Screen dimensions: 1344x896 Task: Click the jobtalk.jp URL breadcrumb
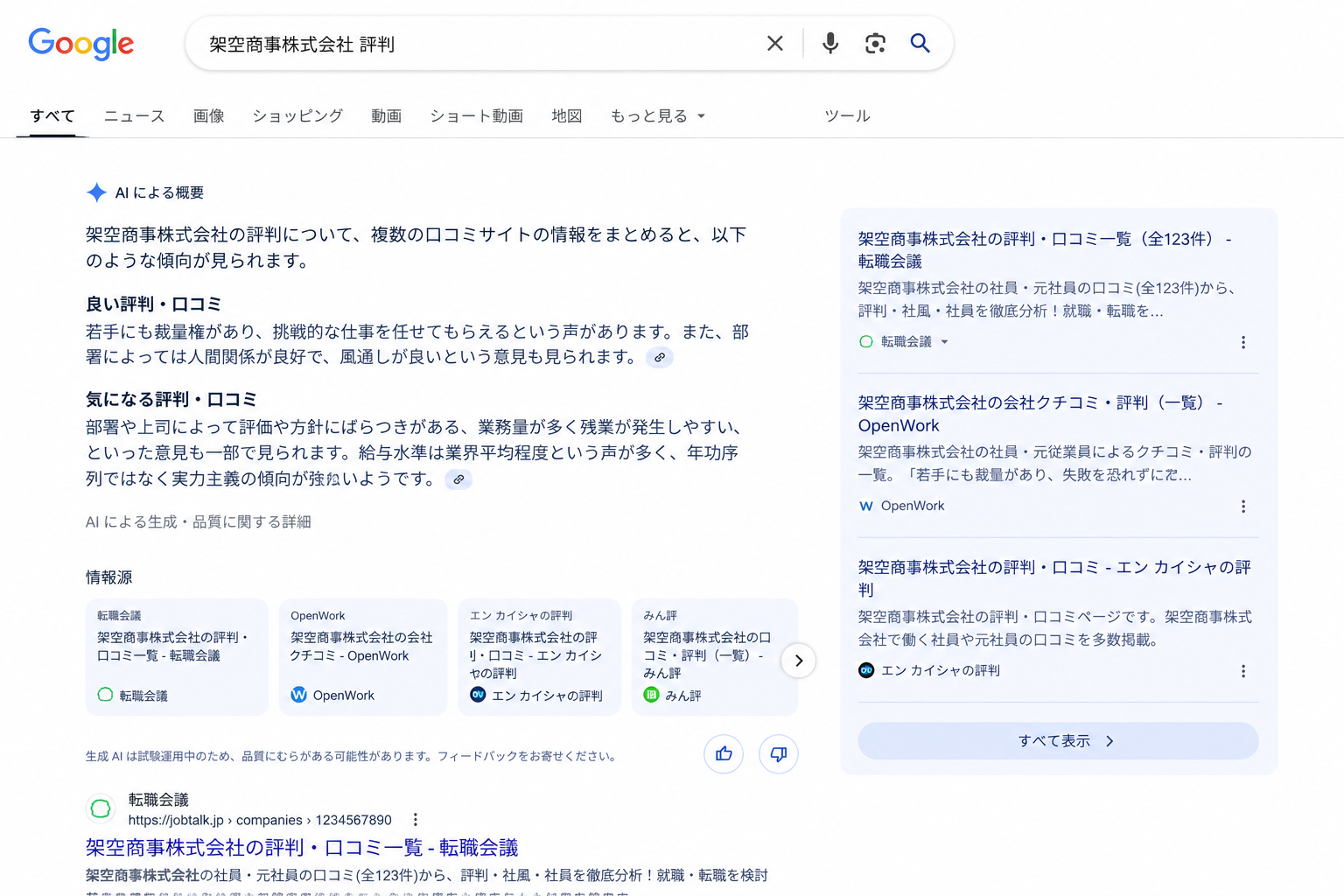(x=260, y=820)
